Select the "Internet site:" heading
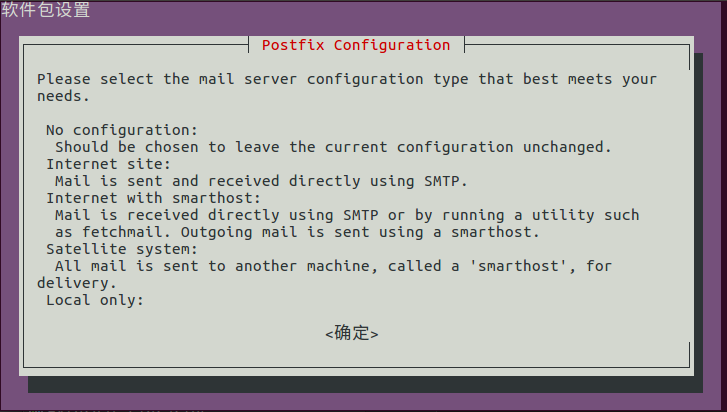The width and height of the screenshot is (727, 412). point(108,164)
